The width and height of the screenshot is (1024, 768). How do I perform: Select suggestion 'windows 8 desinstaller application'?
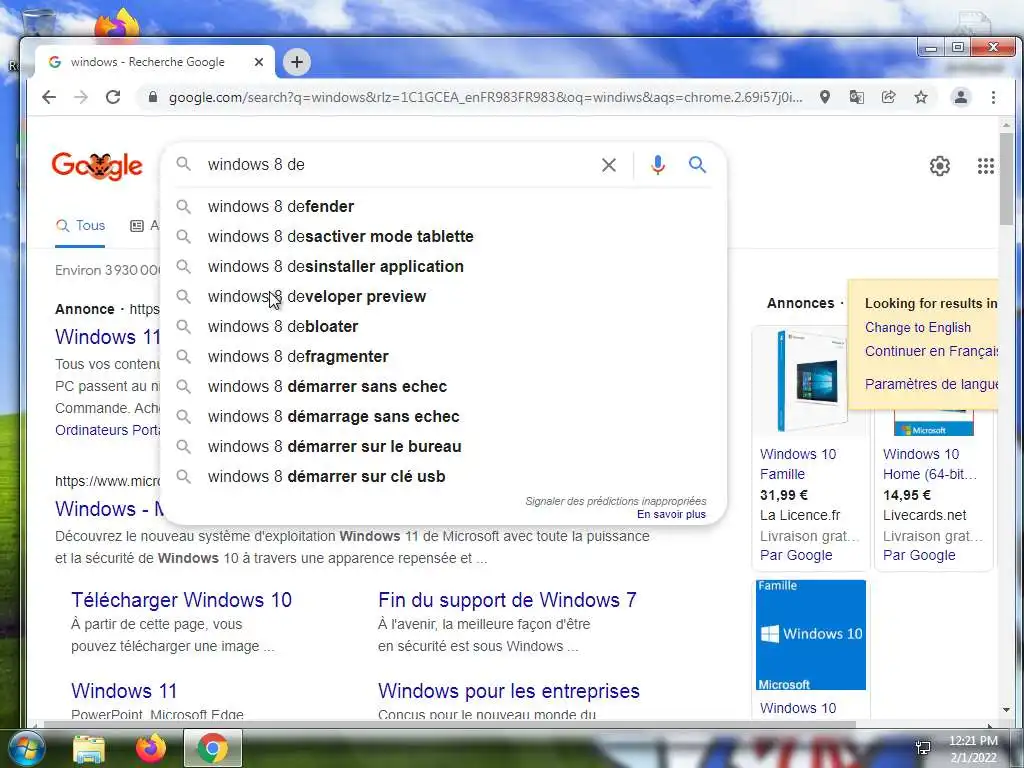tap(443, 266)
